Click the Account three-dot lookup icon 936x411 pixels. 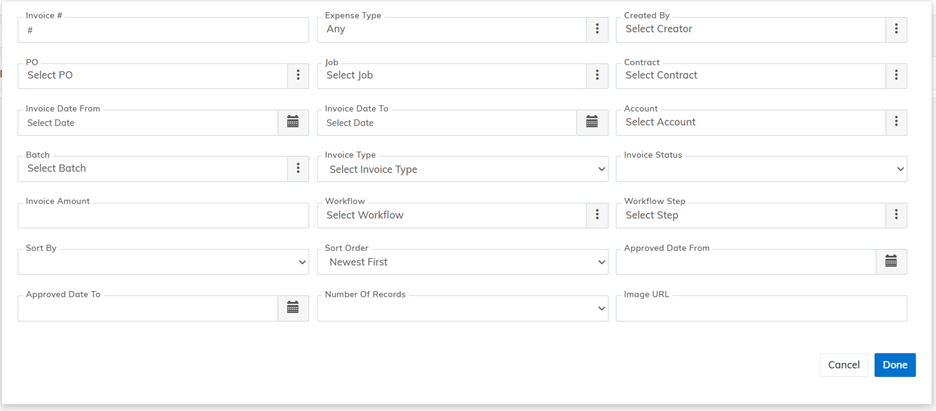click(x=896, y=122)
